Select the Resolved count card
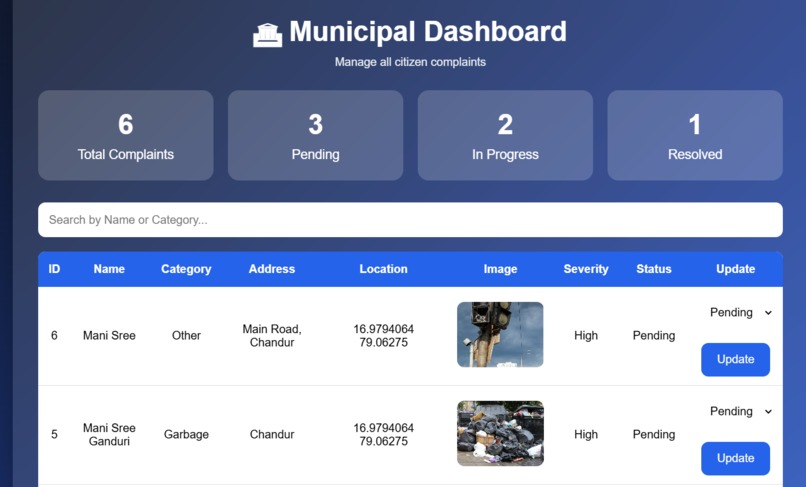Screen dimensions: 806x487 pos(695,135)
